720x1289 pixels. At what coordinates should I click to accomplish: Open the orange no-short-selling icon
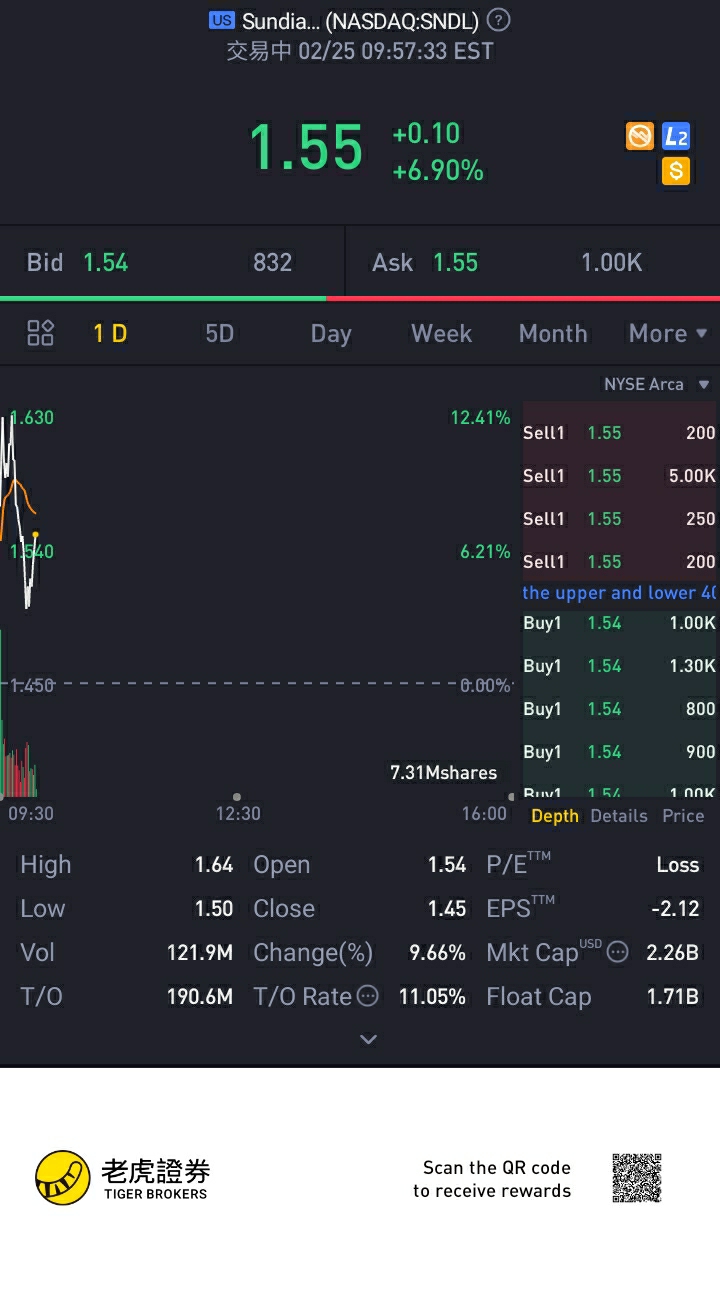[x=640, y=136]
